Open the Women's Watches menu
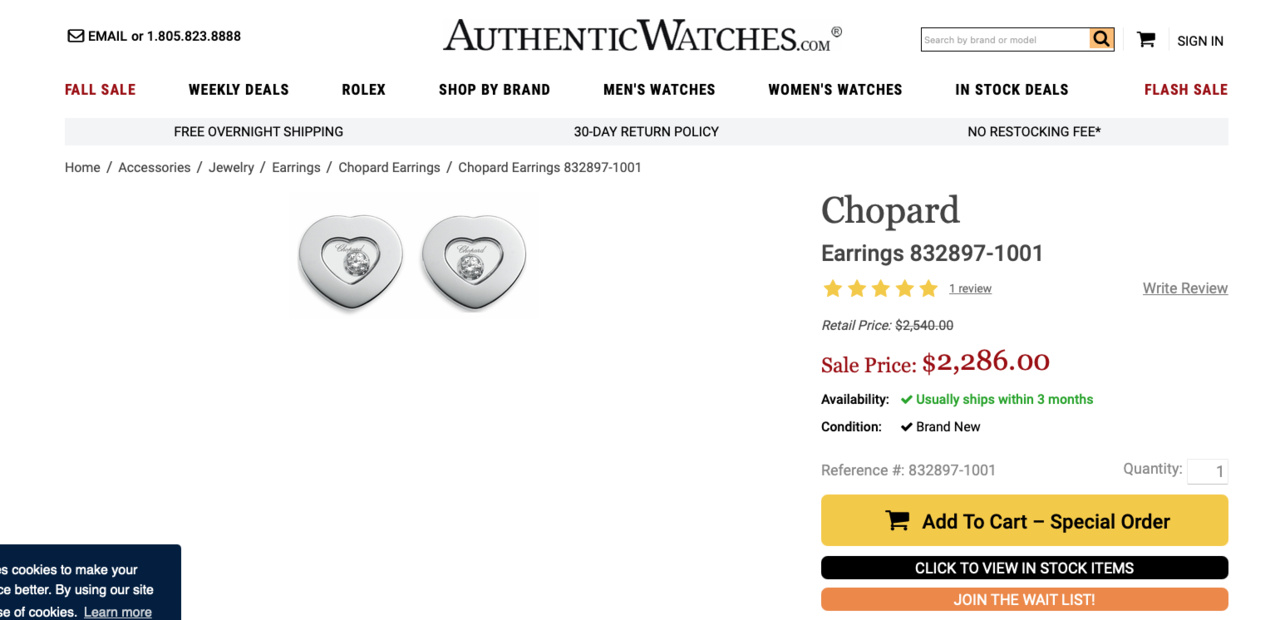1280x620 pixels. coord(835,90)
